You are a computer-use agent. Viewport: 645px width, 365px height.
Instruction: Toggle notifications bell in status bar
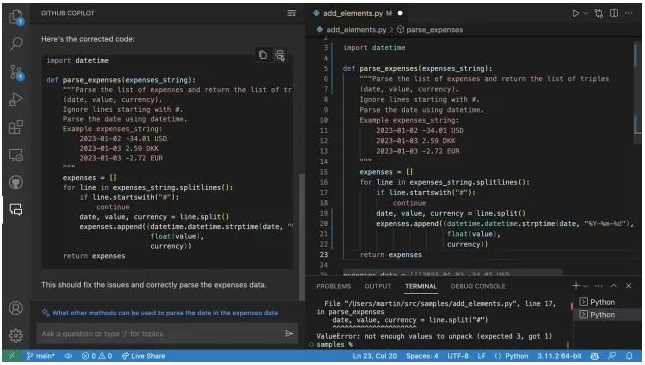tap(629, 356)
